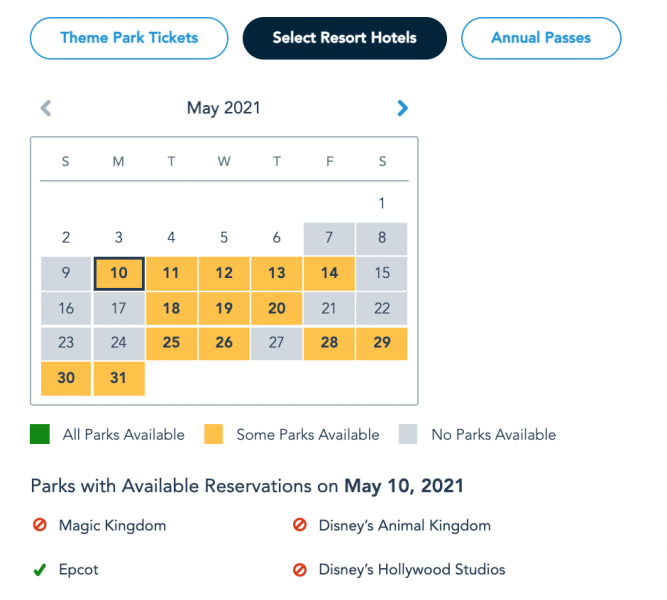Open the Annual Passes tab
This screenshot has width=667, height=600.
540,39
